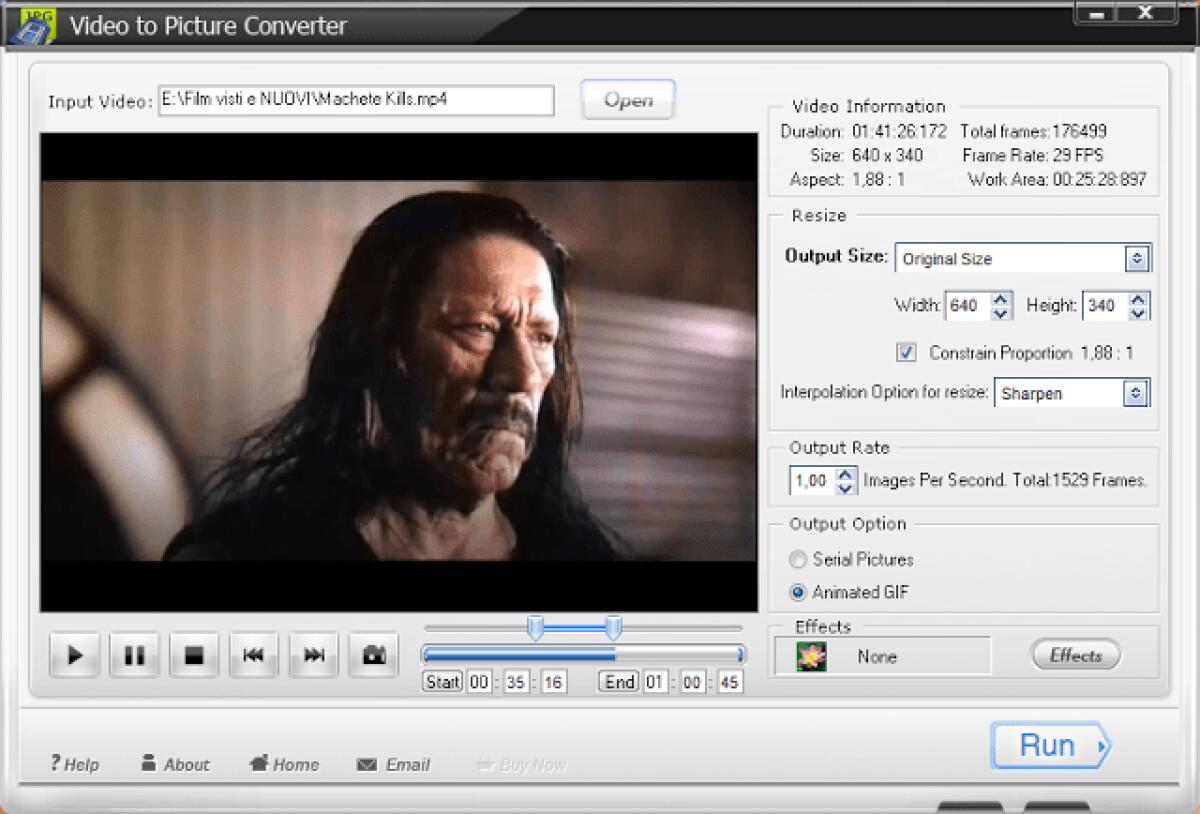
Task: Open the Interpolation Option dropdown showing Sharpen
Action: [1136, 393]
